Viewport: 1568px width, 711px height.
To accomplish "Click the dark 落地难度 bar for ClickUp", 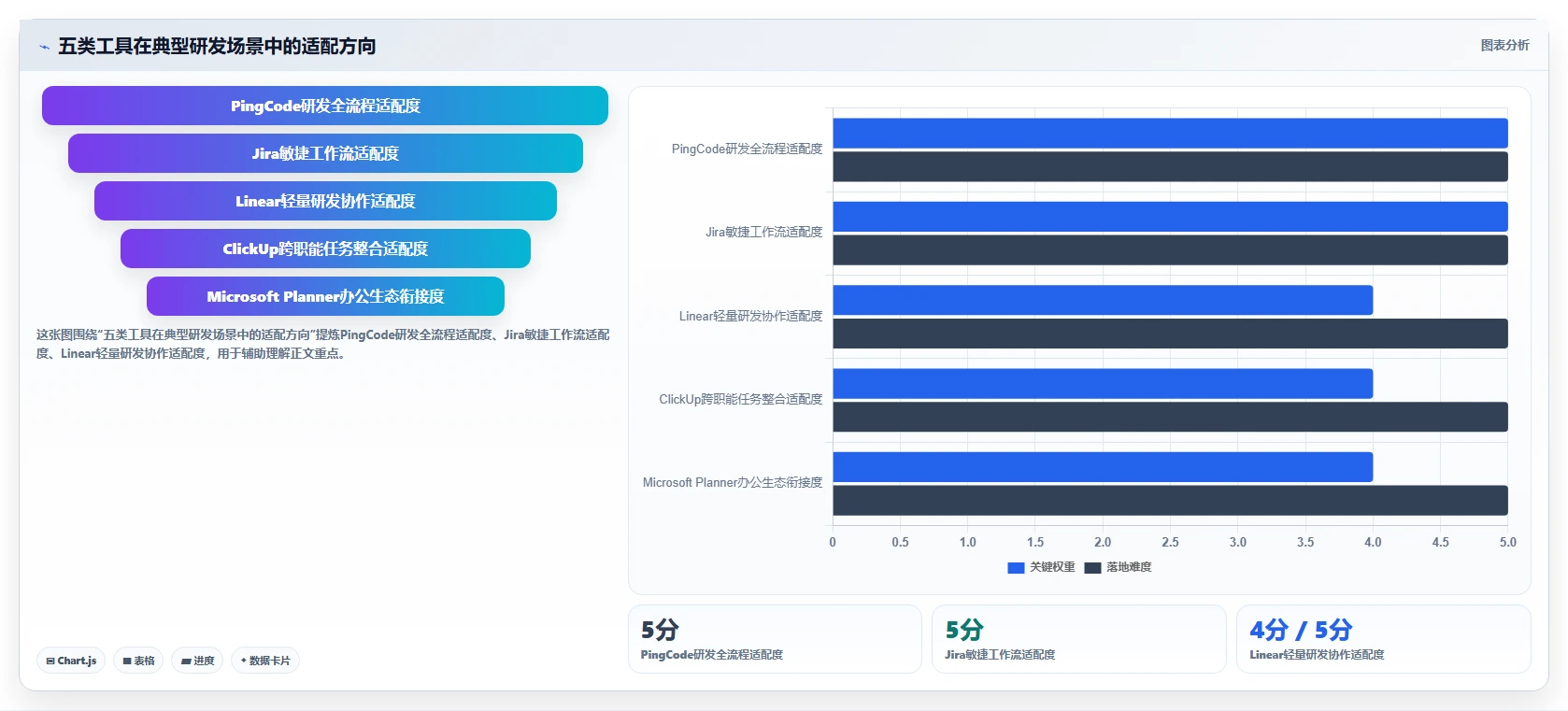I will coord(1170,417).
